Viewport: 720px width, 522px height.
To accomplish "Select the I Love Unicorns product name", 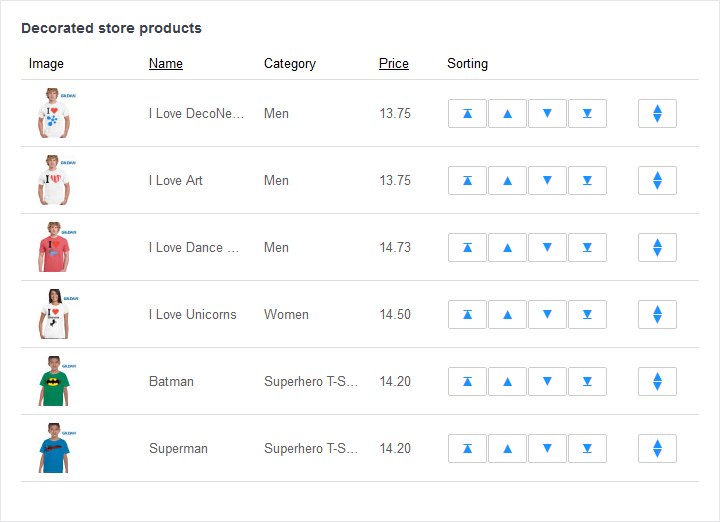I will (193, 315).
